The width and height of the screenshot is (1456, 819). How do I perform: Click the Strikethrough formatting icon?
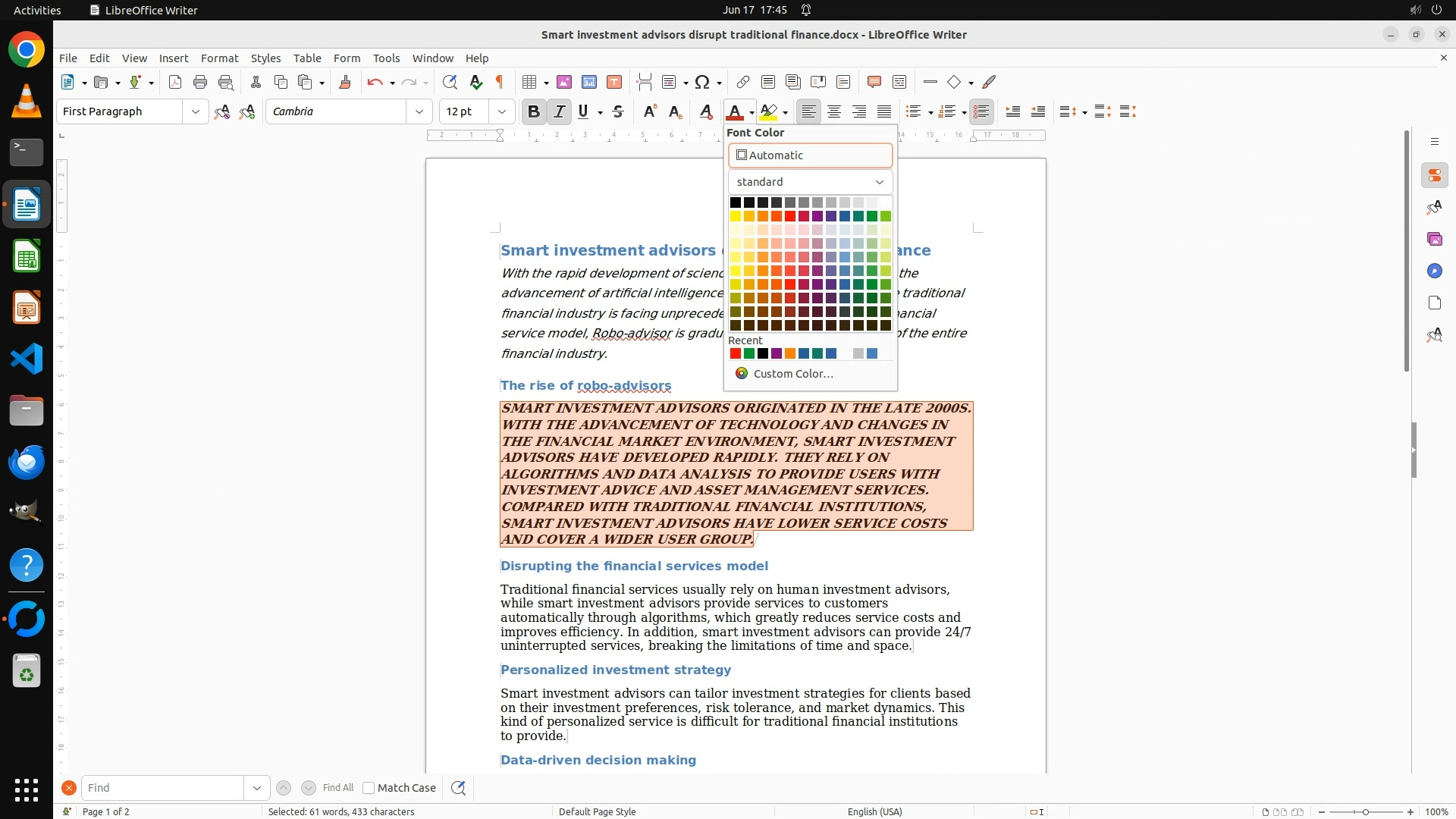tap(618, 111)
